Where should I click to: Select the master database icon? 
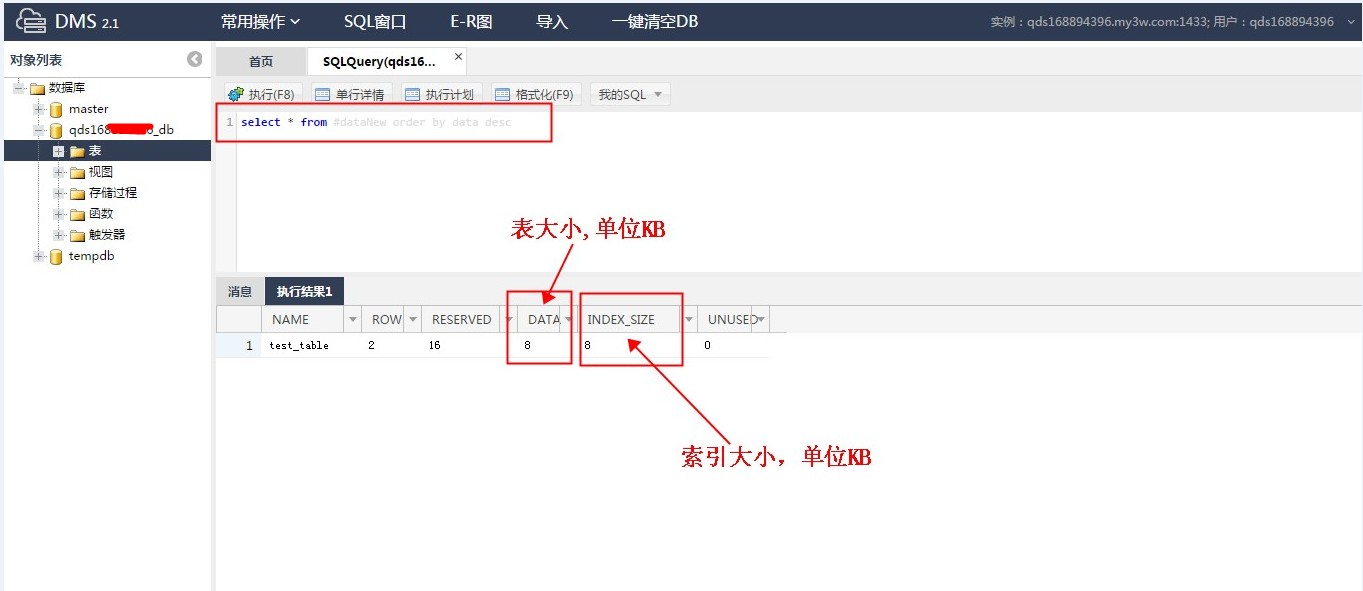(x=56, y=109)
